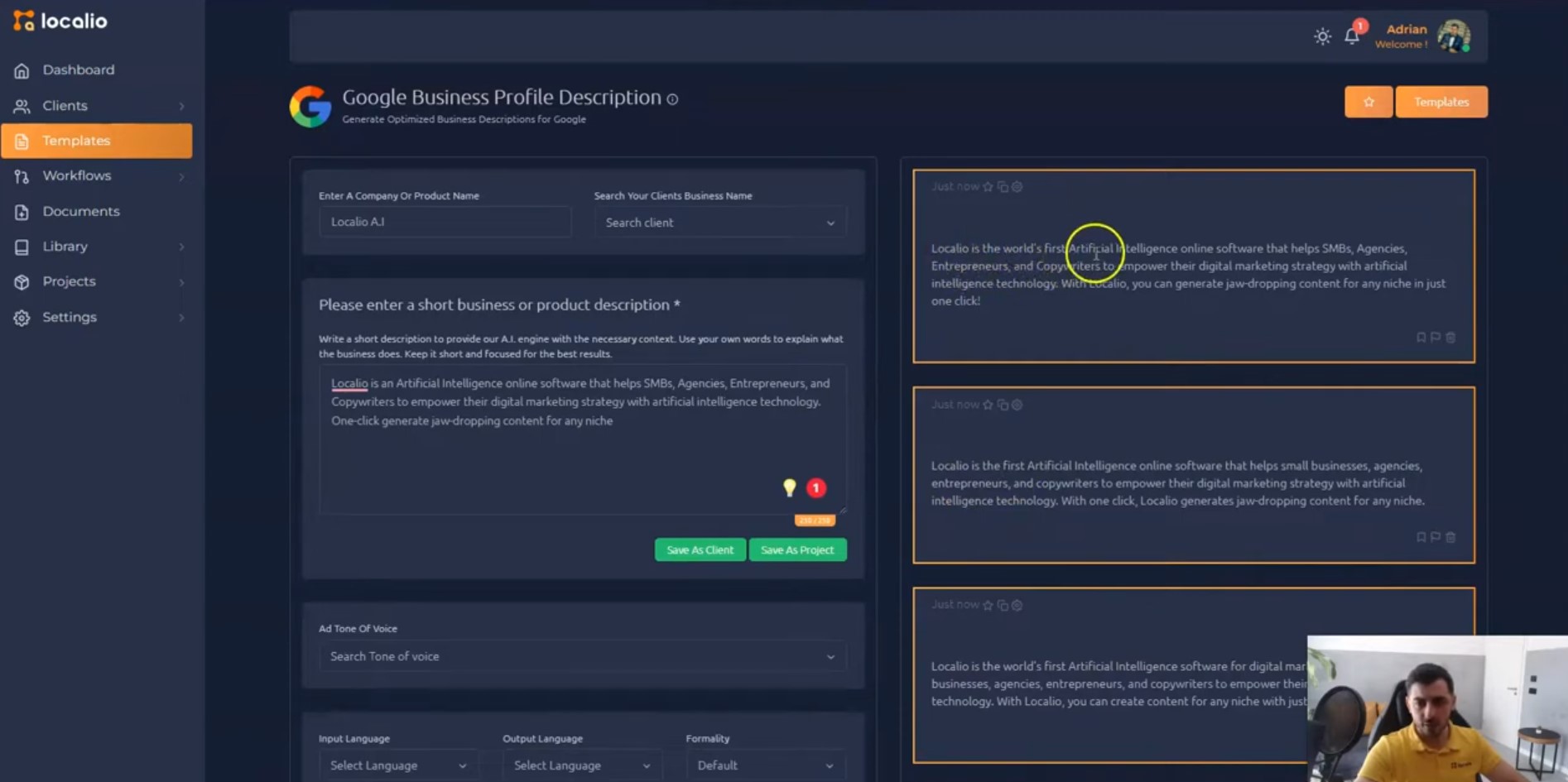This screenshot has height=782, width=1568.
Task: Open notifications bell
Action: (x=1352, y=36)
